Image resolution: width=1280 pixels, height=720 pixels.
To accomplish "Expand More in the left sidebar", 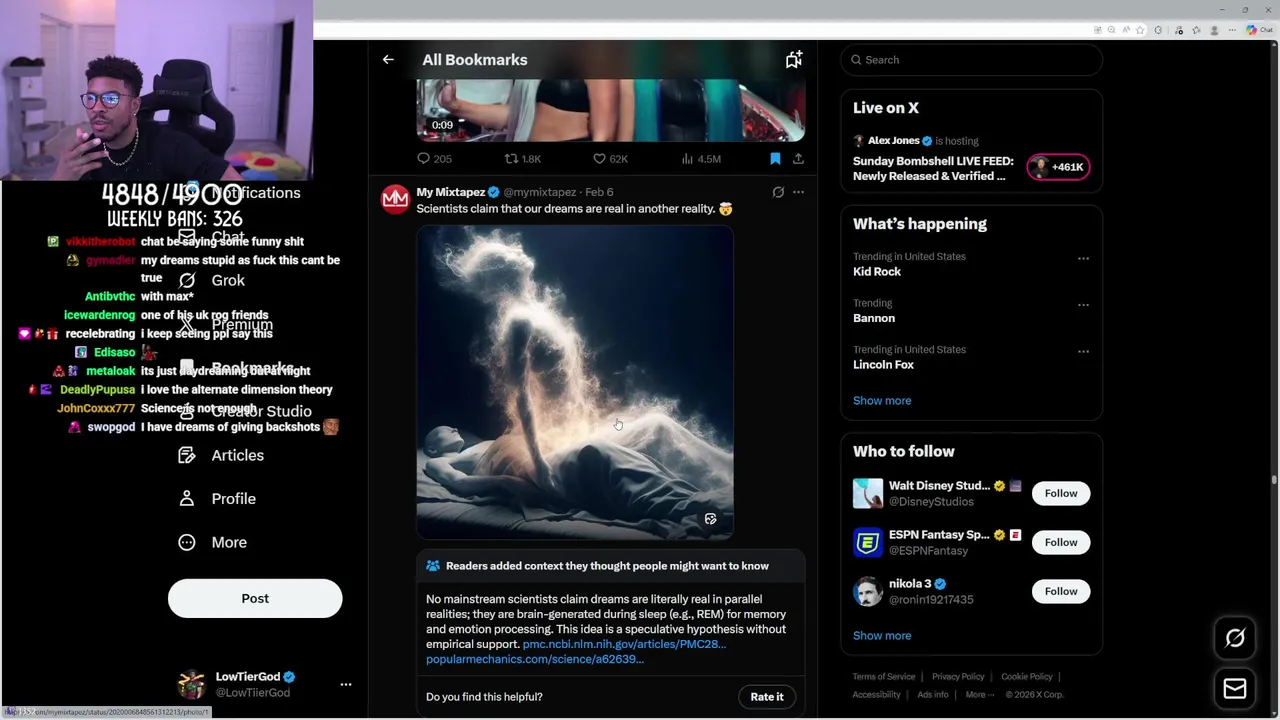I will [213, 542].
